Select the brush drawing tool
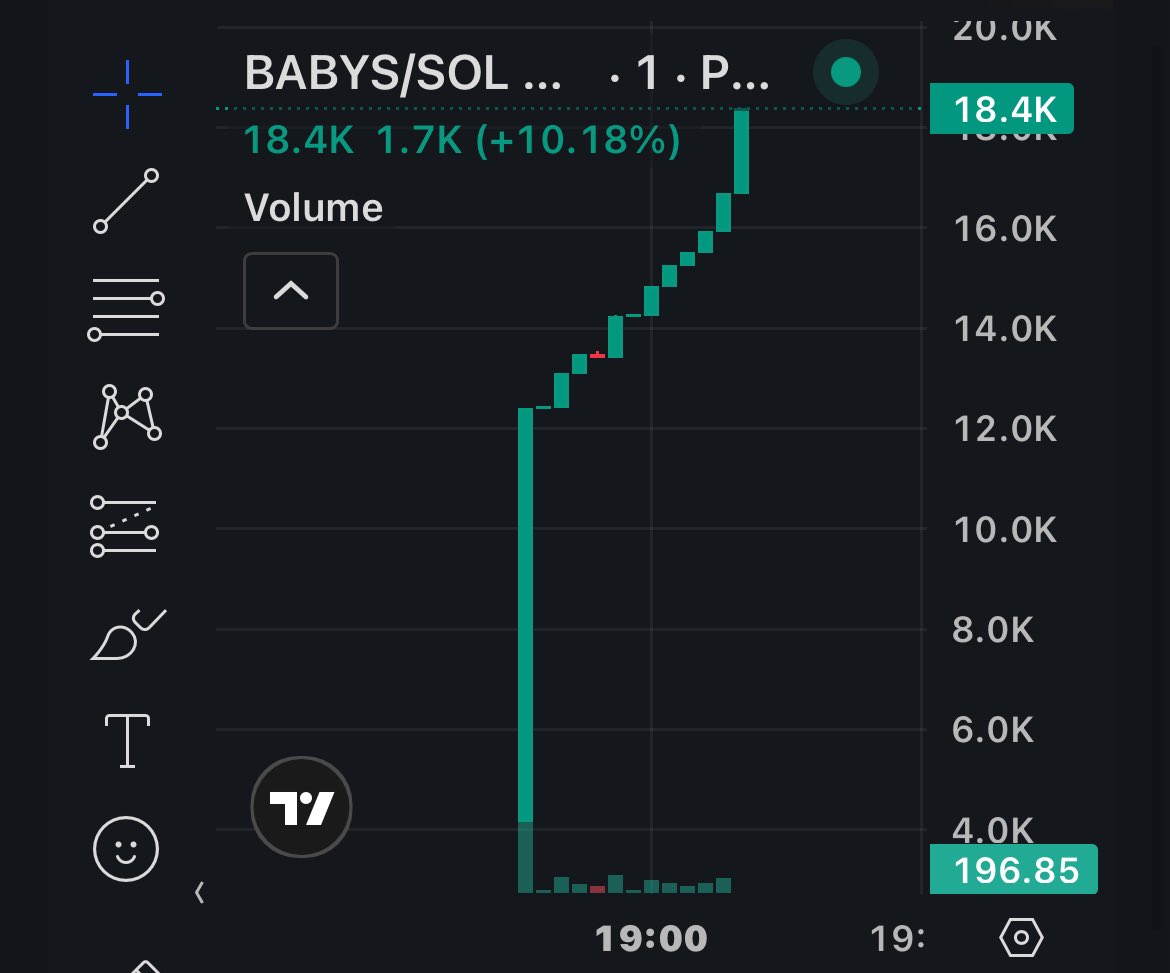Viewport: 1170px width, 973px height. (x=128, y=634)
